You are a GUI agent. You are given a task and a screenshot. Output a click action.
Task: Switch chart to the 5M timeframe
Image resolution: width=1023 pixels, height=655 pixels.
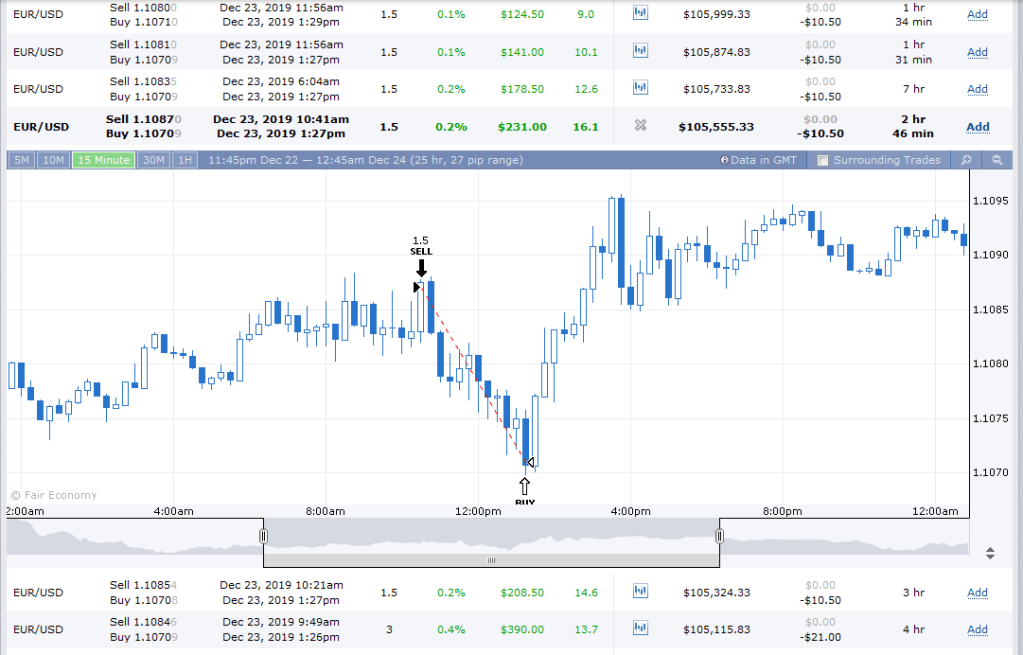[x=22, y=160]
